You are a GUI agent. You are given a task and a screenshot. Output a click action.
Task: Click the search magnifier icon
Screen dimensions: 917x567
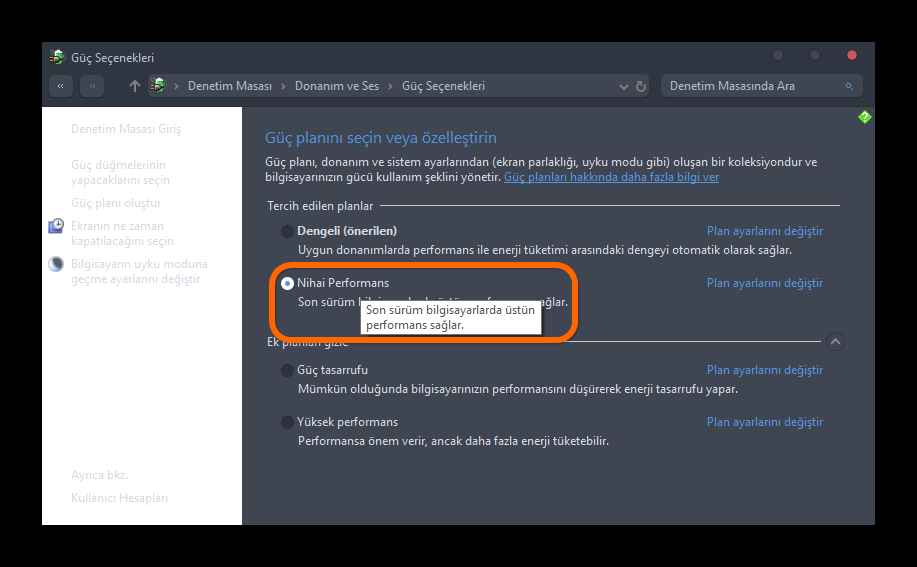coord(849,86)
